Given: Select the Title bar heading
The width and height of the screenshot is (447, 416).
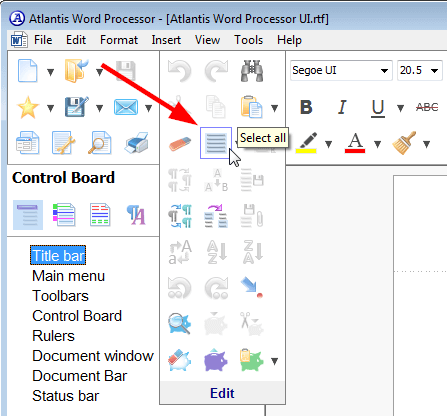Looking at the screenshot, I should tap(58, 256).
